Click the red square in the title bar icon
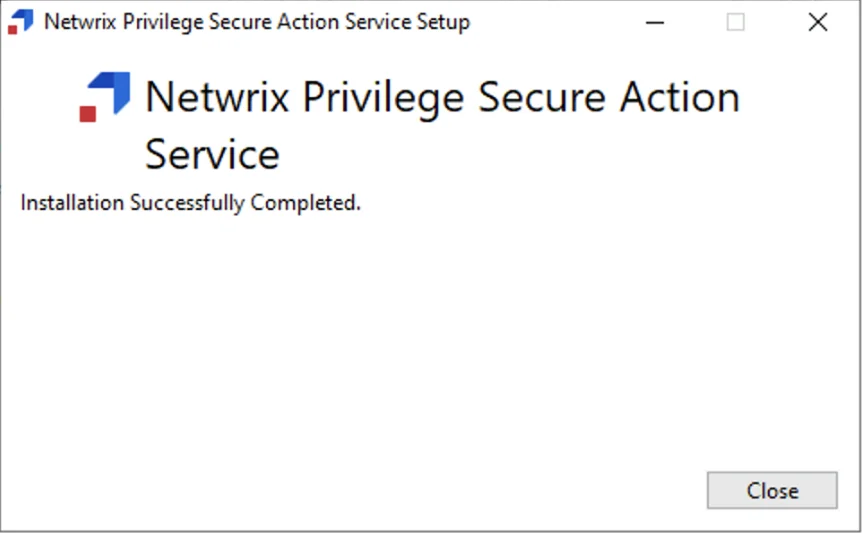This screenshot has height=533, width=862. pos(12,30)
